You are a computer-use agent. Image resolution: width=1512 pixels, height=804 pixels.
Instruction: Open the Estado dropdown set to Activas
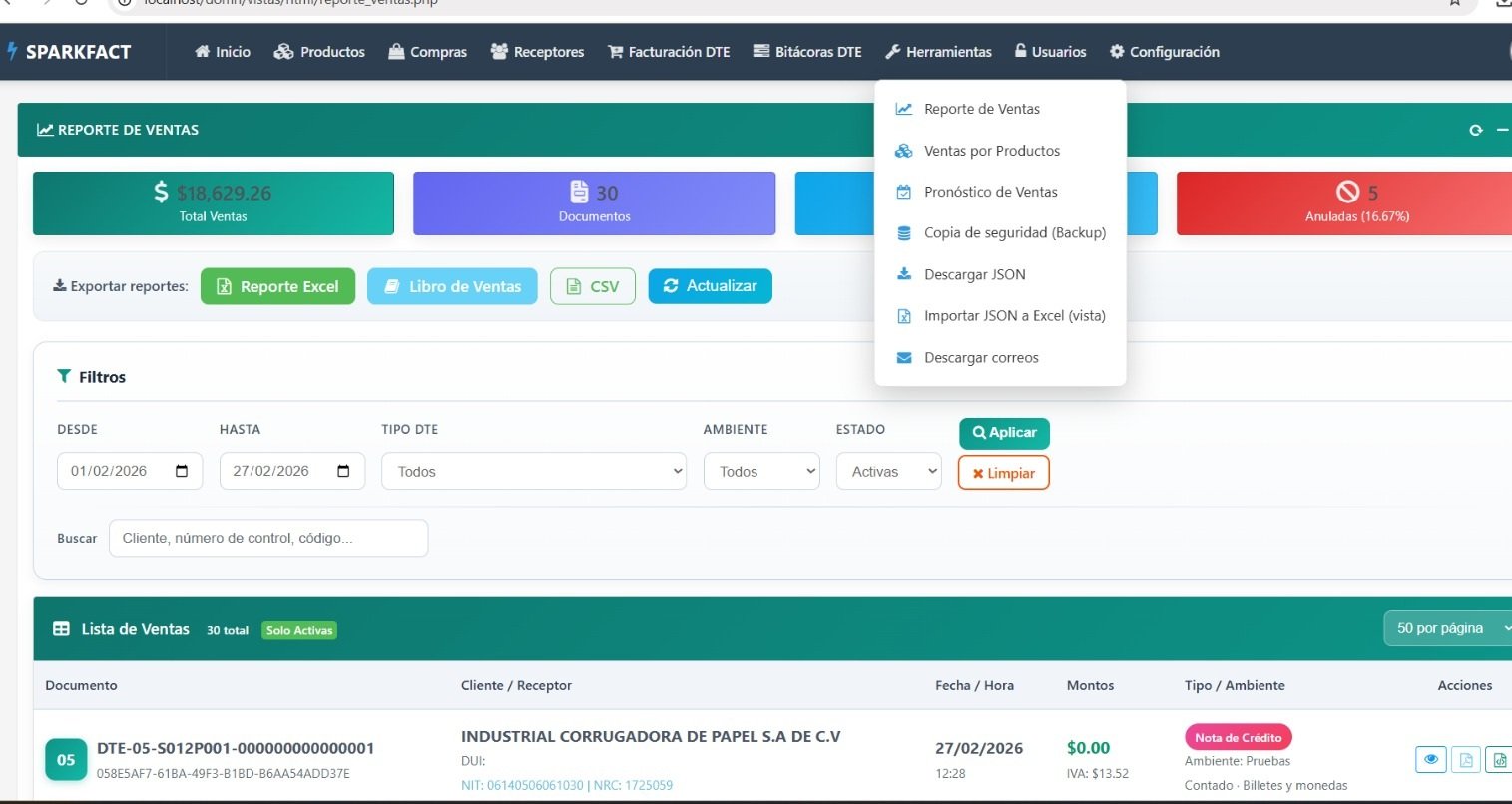point(888,472)
